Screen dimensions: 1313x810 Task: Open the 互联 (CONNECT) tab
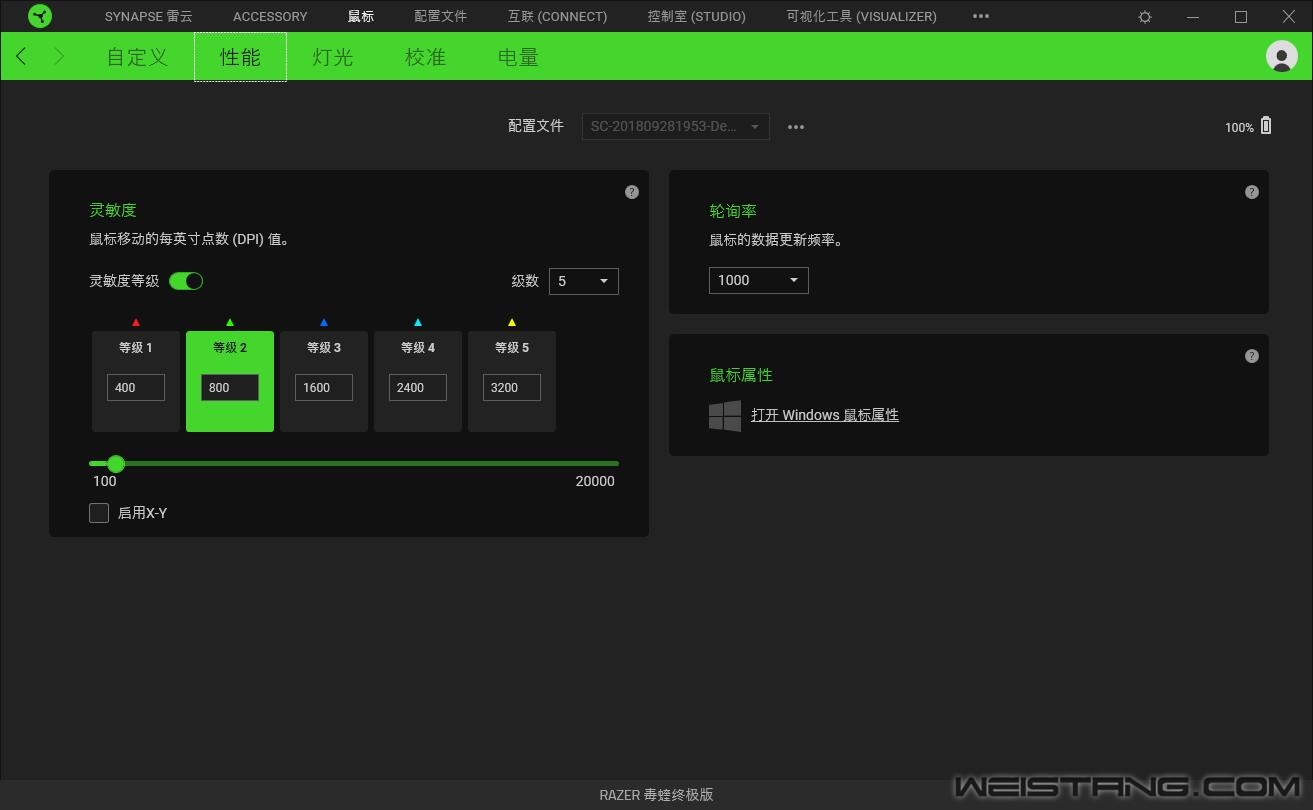pos(557,16)
